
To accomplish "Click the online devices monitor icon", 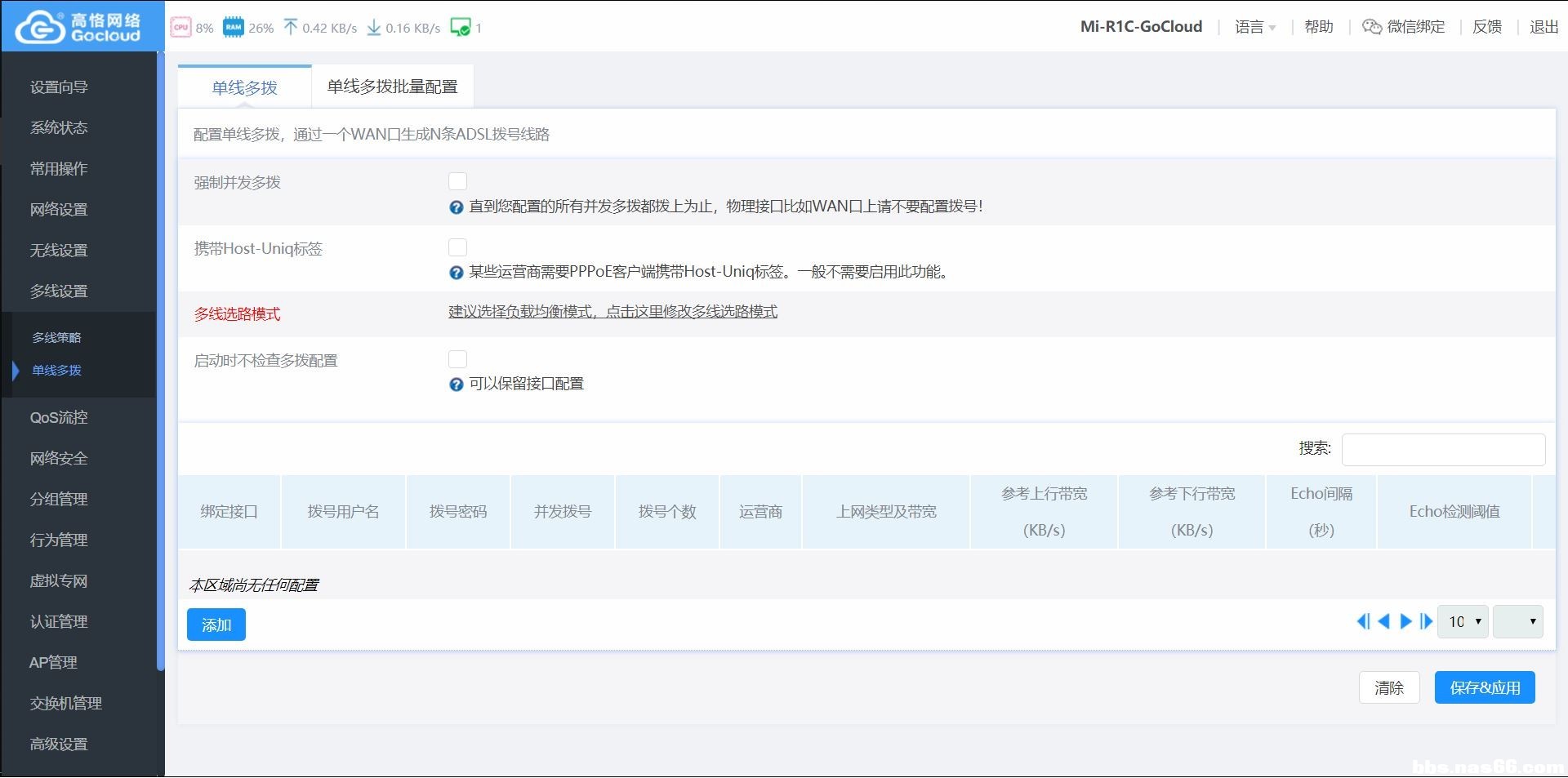I will point(460,27).
